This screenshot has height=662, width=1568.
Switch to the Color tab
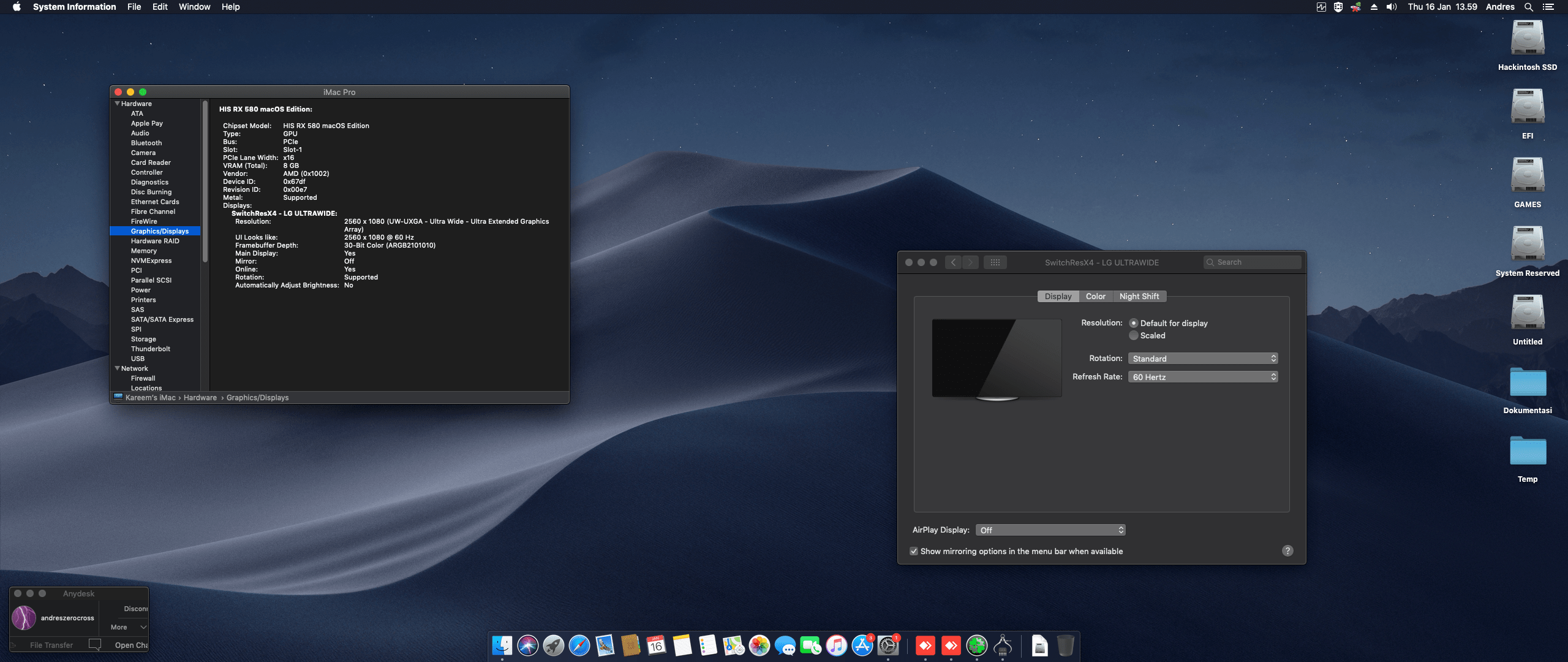click(x=1095, y=297)
